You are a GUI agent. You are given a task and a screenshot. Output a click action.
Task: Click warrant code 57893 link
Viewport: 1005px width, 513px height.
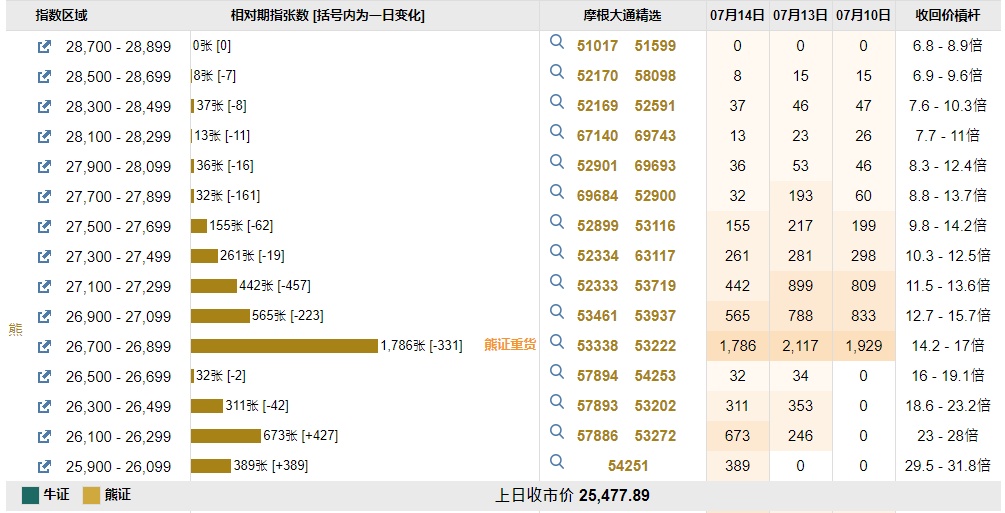tap(598, 406)
